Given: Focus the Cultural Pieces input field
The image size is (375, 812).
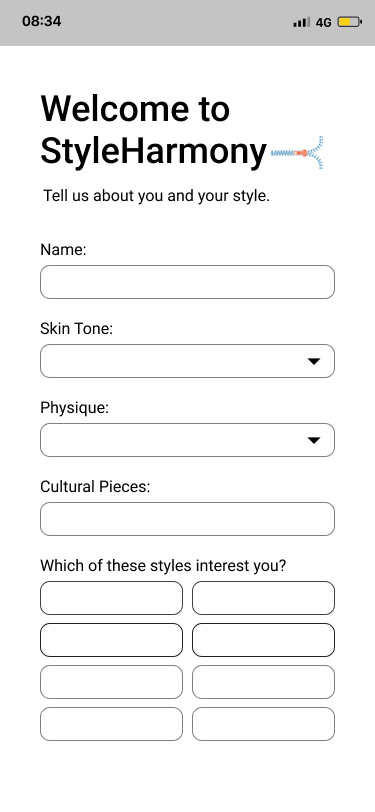Looking at the screenshot, I should [188, 519].
